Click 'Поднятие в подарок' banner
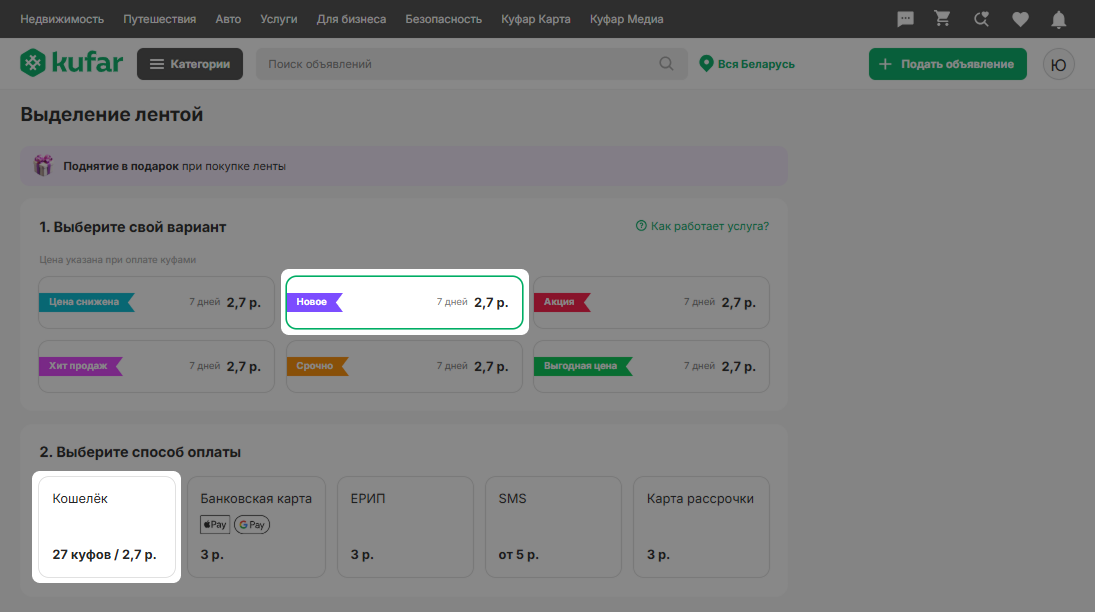This screenshot has height=612, width=1095. pos(404,166)
